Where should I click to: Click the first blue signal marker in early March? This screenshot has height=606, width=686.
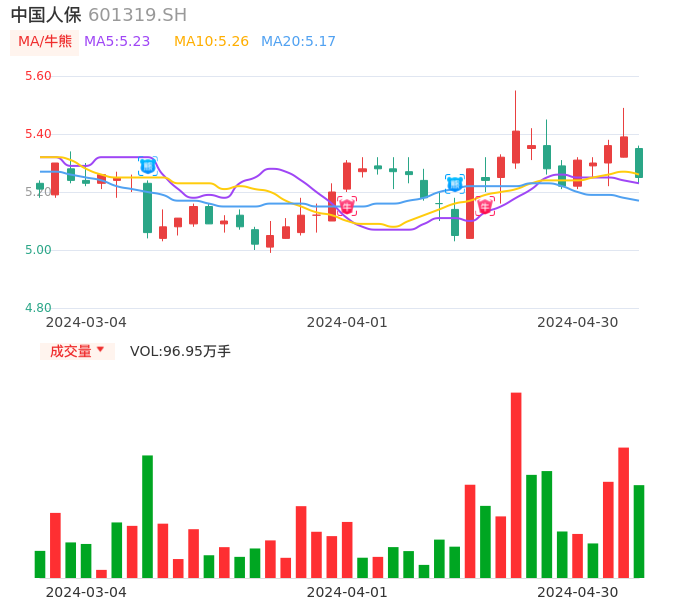pyautogui.click(x=147, y=166)
